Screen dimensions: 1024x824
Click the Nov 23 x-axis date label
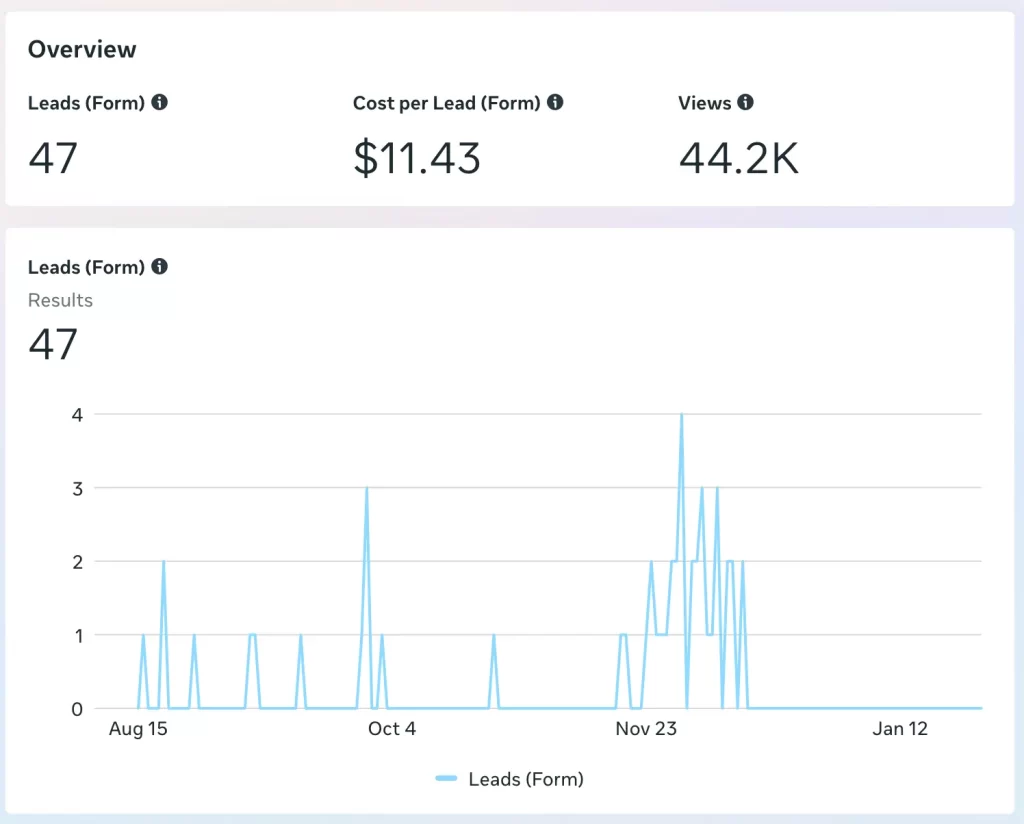[646, 729]
